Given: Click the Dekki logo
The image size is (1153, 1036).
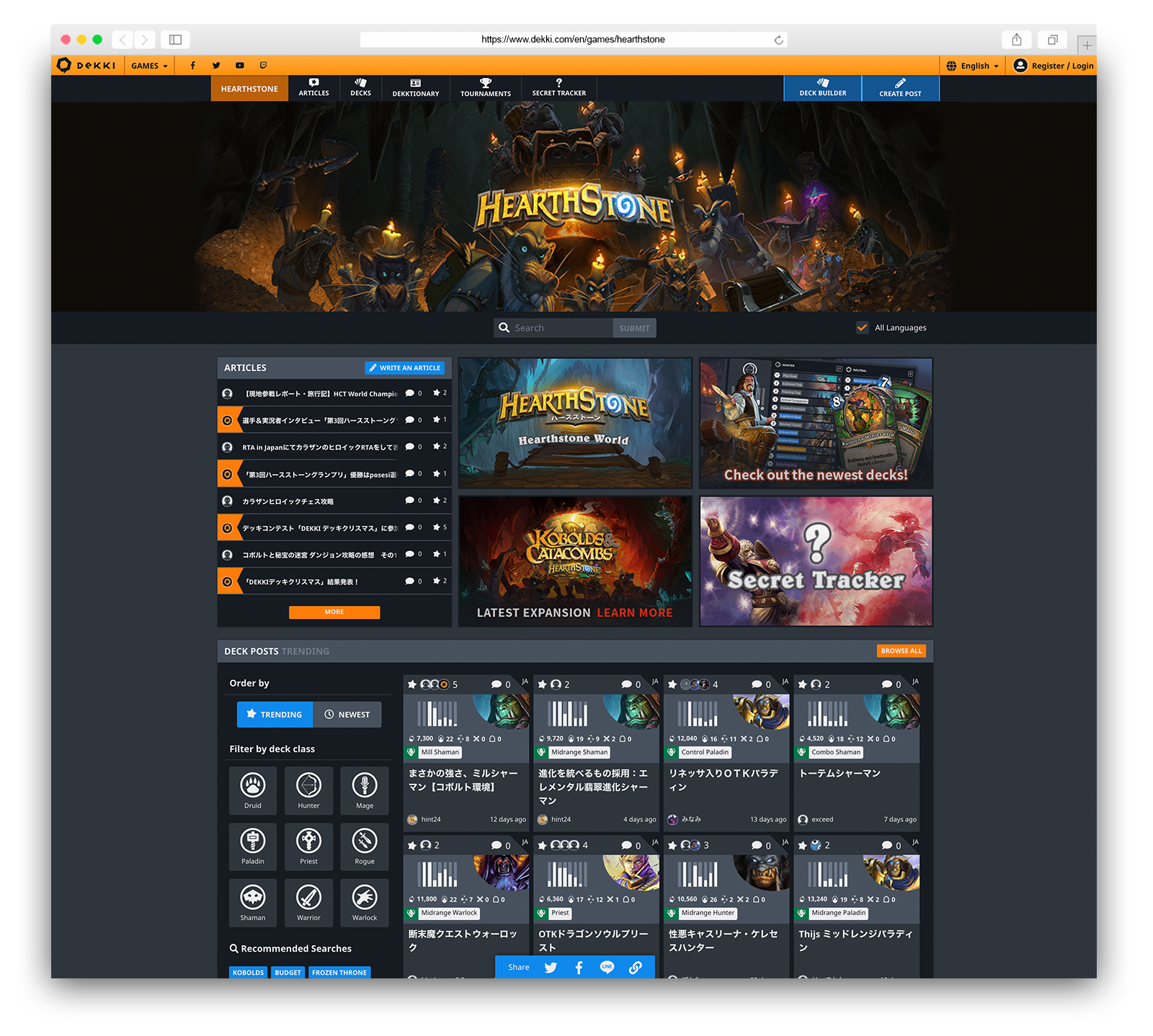Looking at the screenshot, I should pyautogui.click(x=86, y=66).
